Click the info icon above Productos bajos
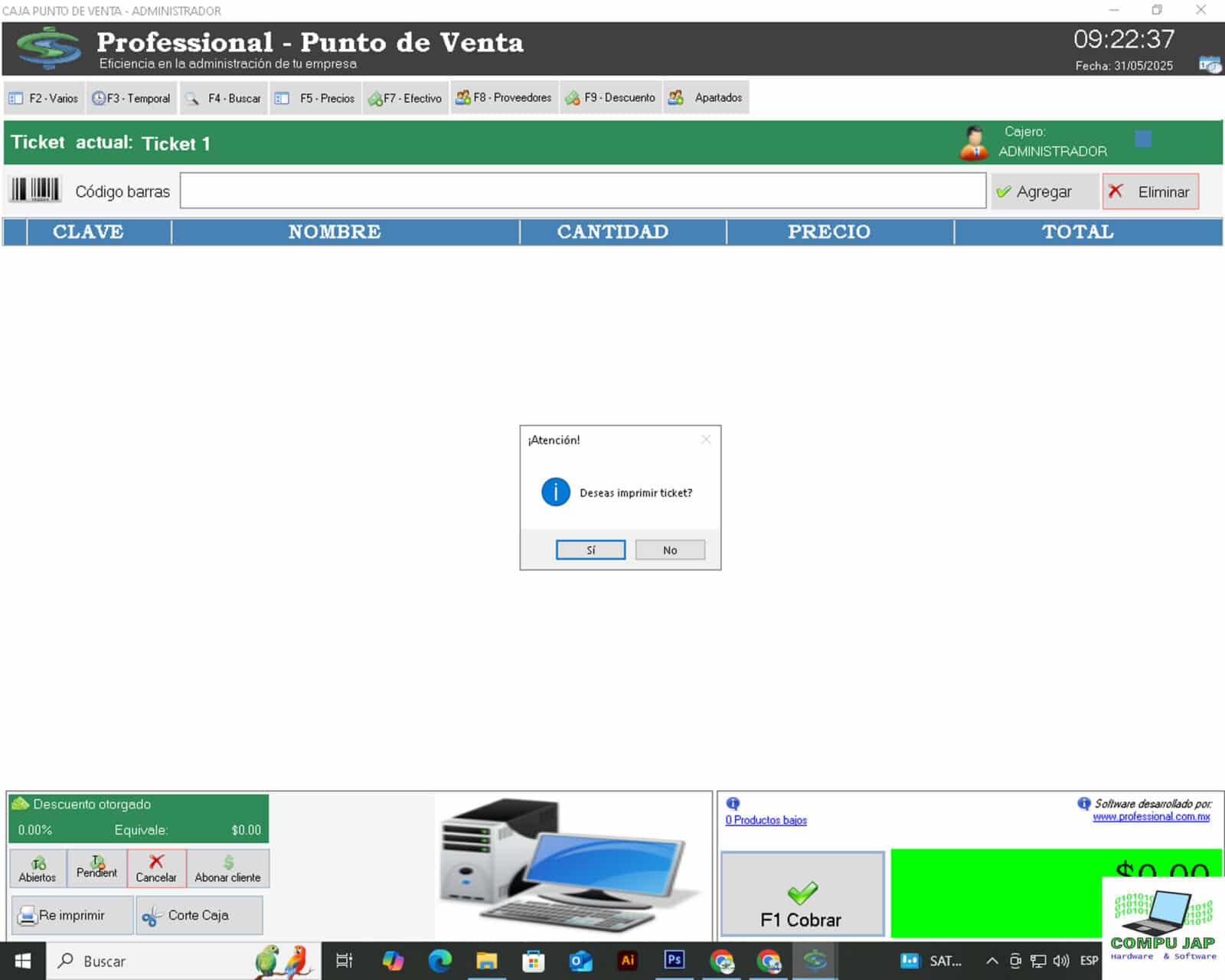This screenshot has width=1225, height=980. pos(733,803)
